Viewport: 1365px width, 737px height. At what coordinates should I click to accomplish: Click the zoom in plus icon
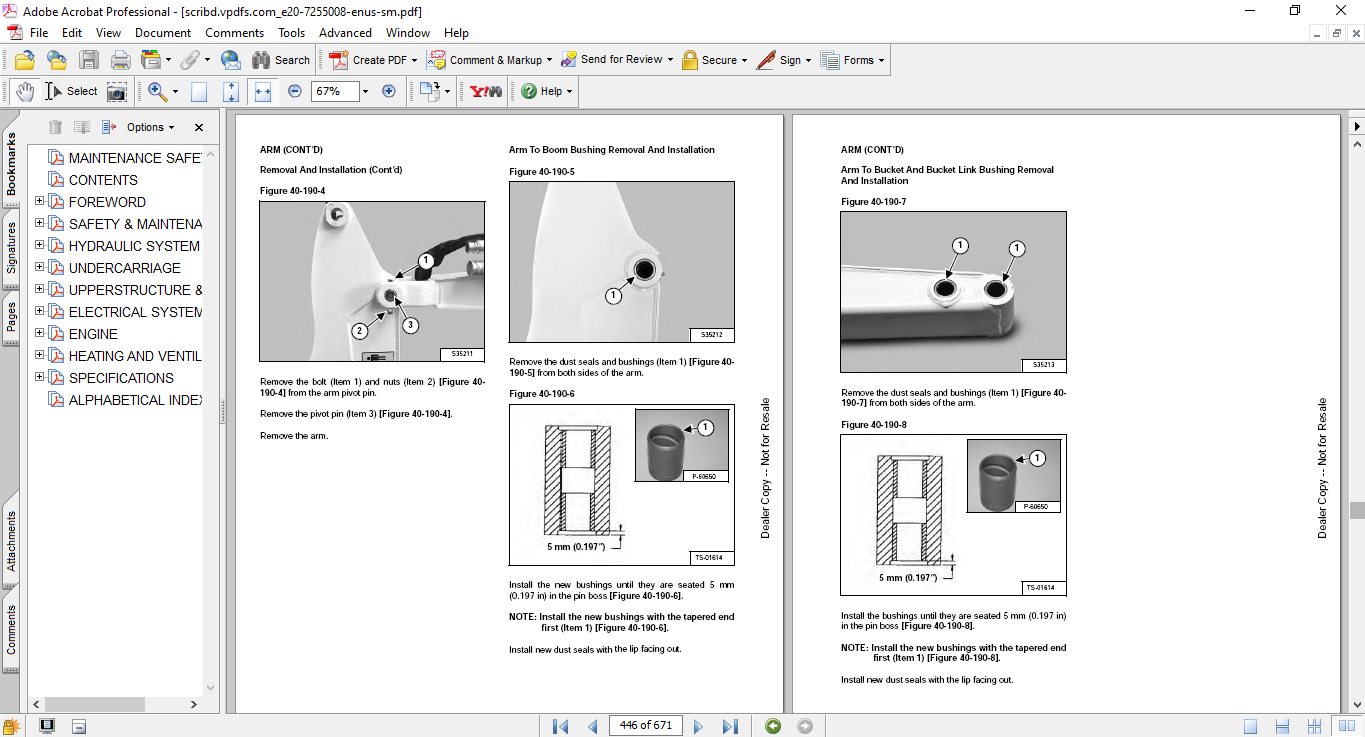coord(389,91)
